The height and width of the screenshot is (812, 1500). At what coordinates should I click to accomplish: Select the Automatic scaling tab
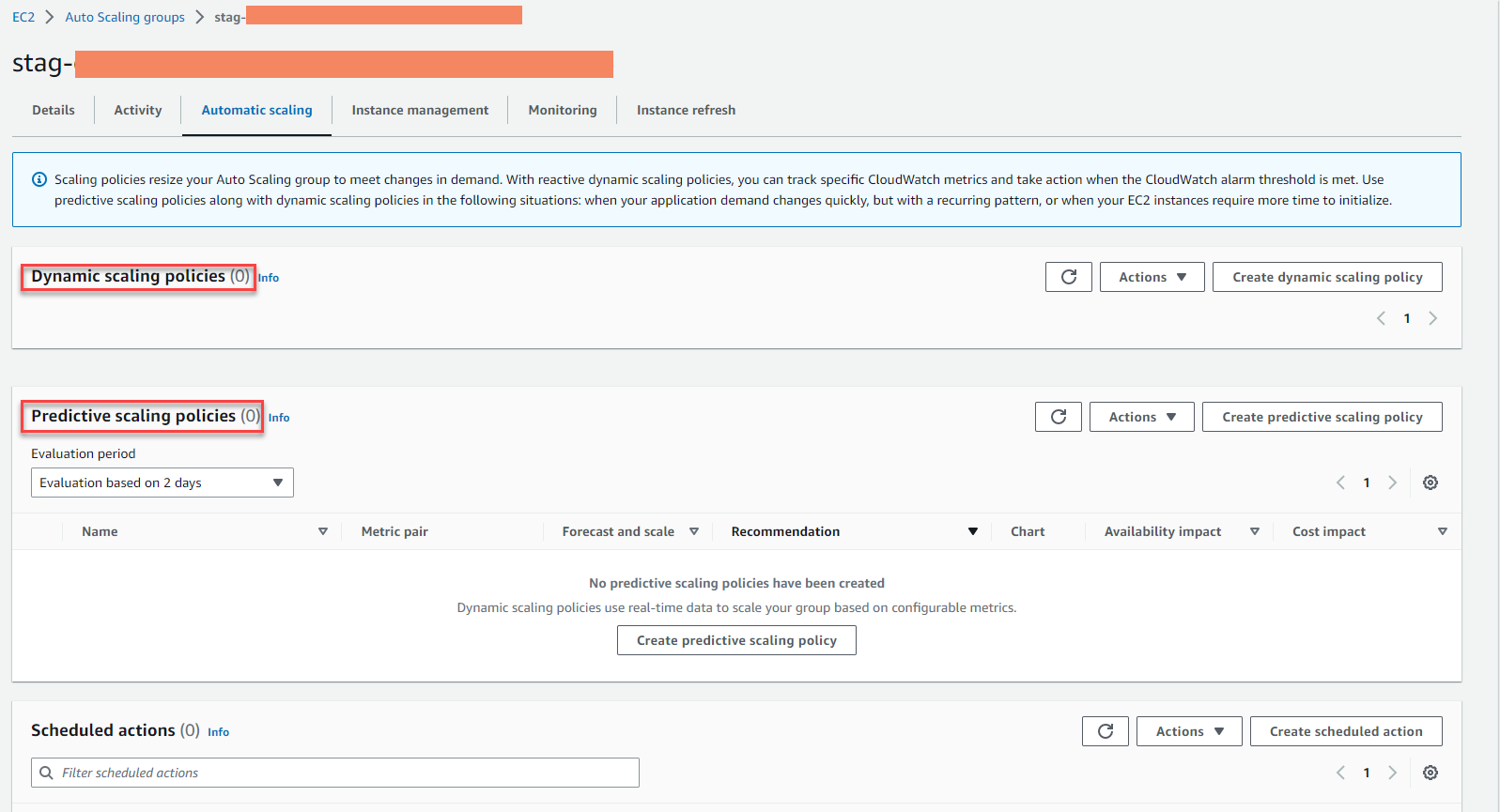pyautogui.click(x=256, y=110)
